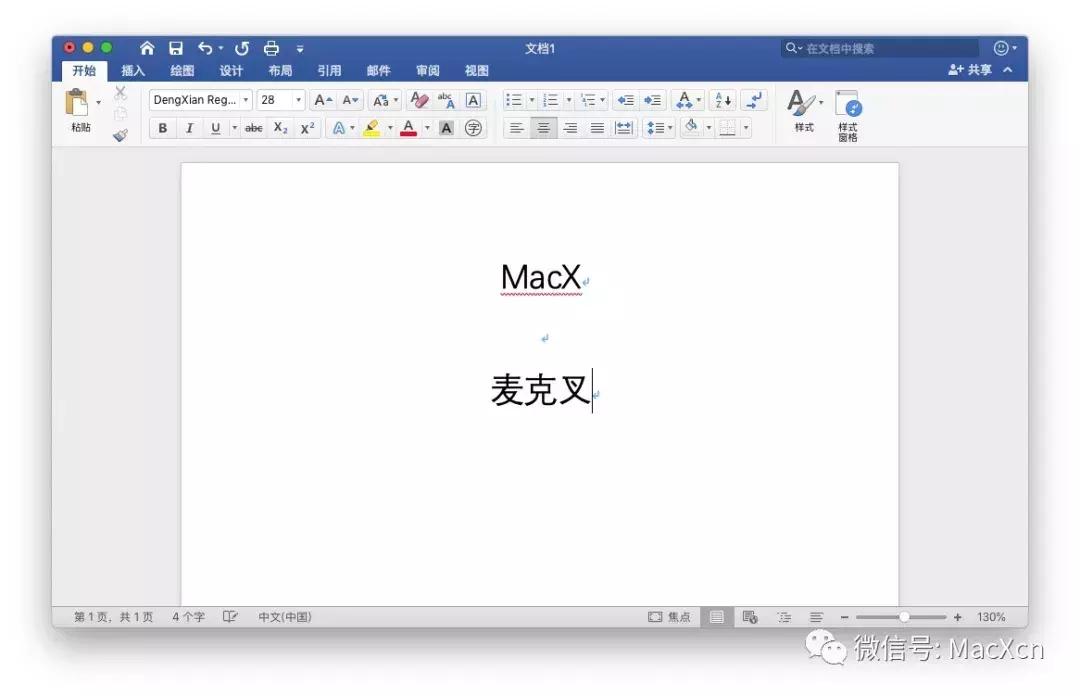Image resolution: width=1080 pixels, height=696 pixels.
Task: Switch to the 布局 ribbon tab
Action: point(280,70)
